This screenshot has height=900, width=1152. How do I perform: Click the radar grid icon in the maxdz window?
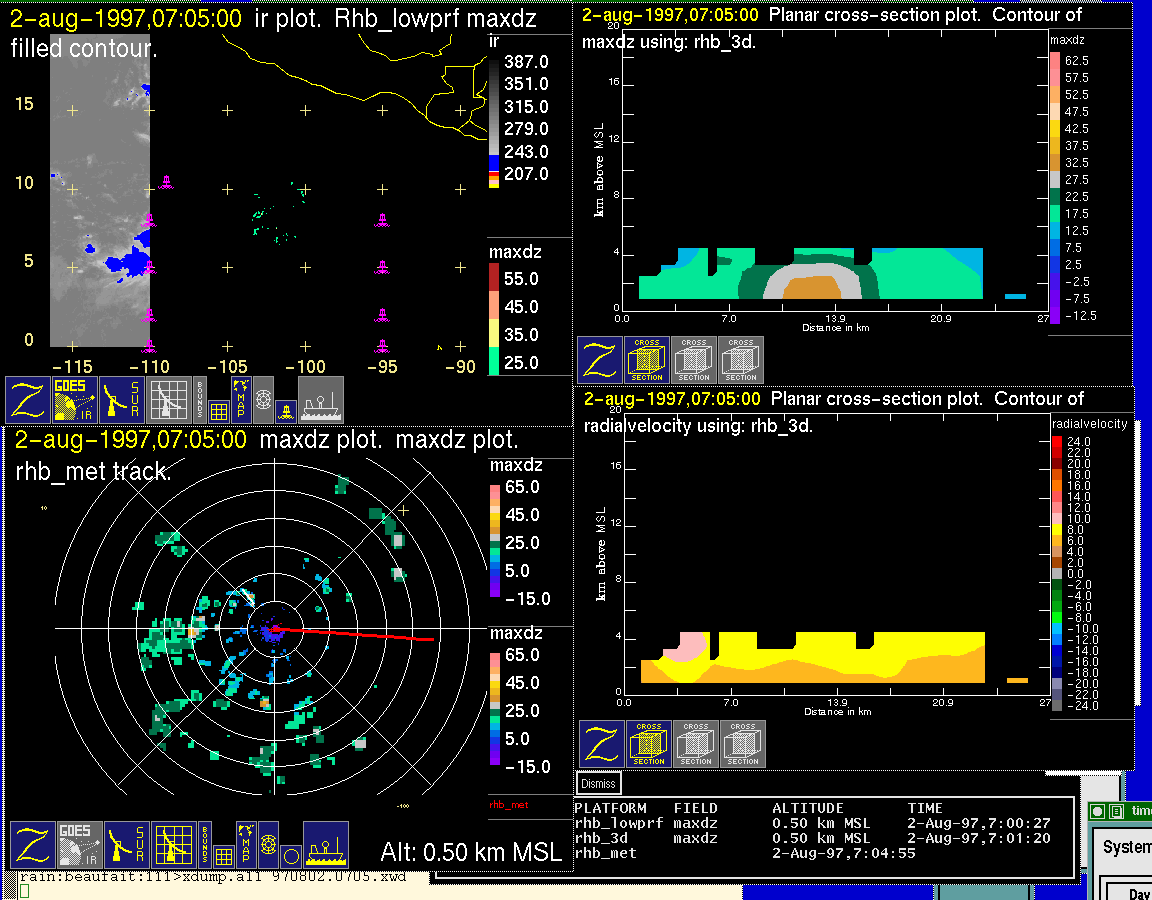click(173, 846)
